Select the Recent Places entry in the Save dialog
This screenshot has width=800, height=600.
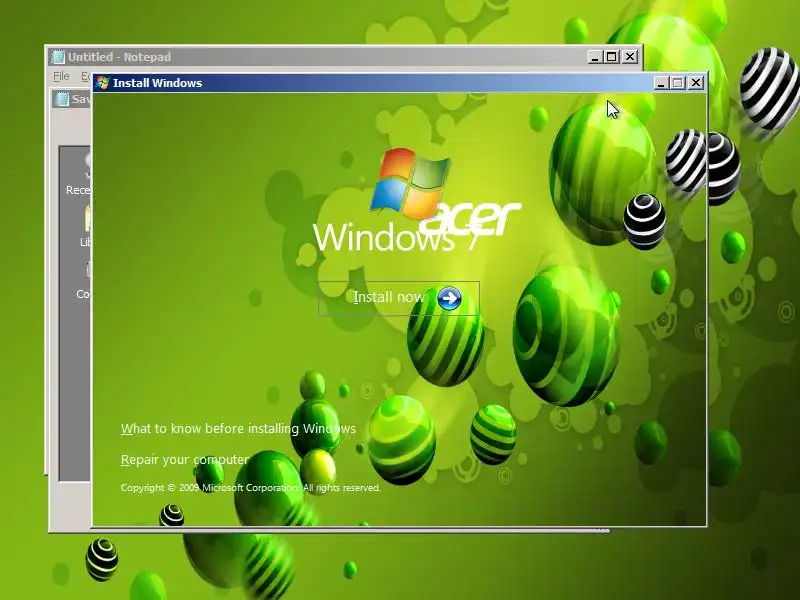79,174
